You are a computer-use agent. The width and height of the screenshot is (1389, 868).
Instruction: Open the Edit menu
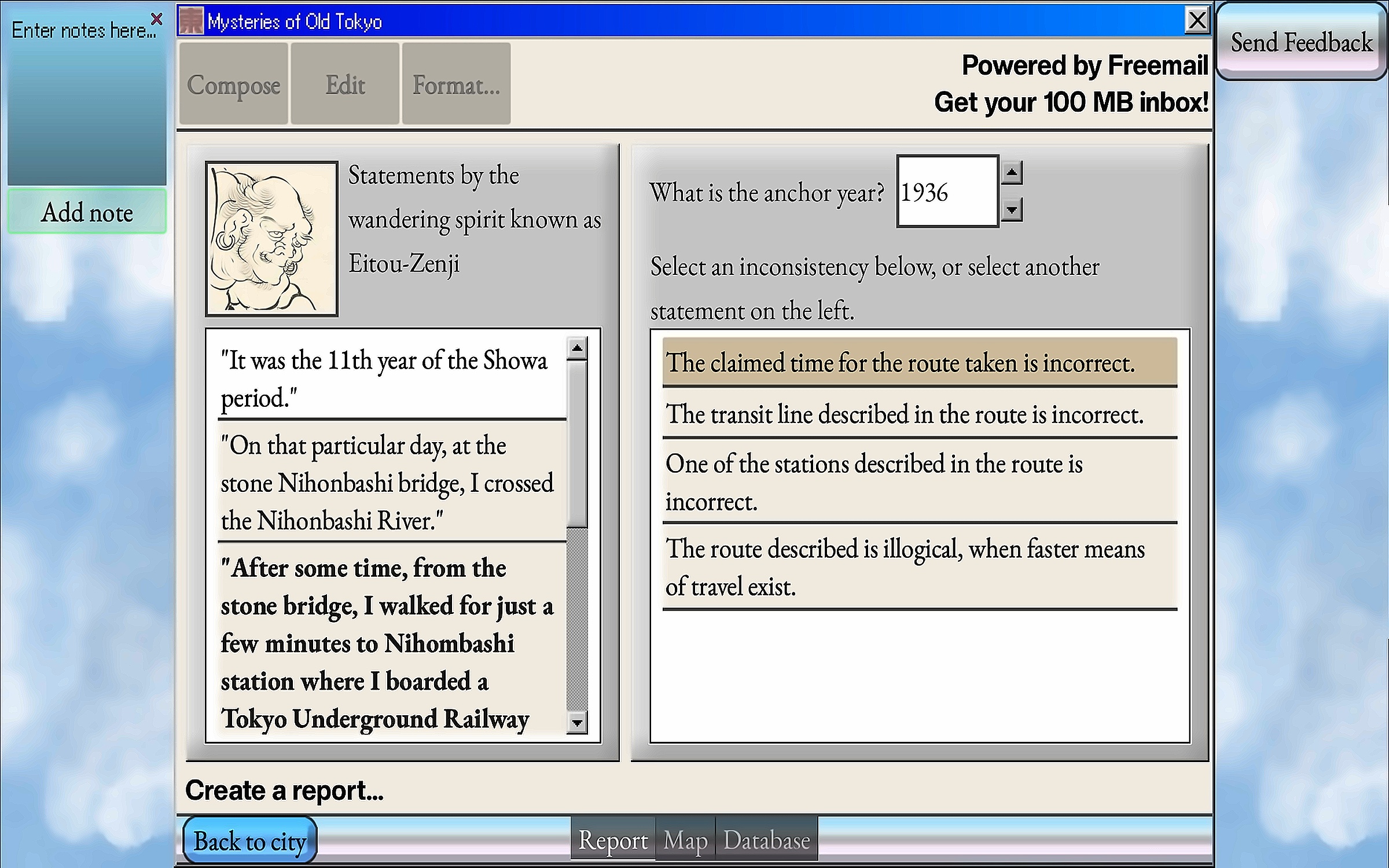[x=345, y=84]
